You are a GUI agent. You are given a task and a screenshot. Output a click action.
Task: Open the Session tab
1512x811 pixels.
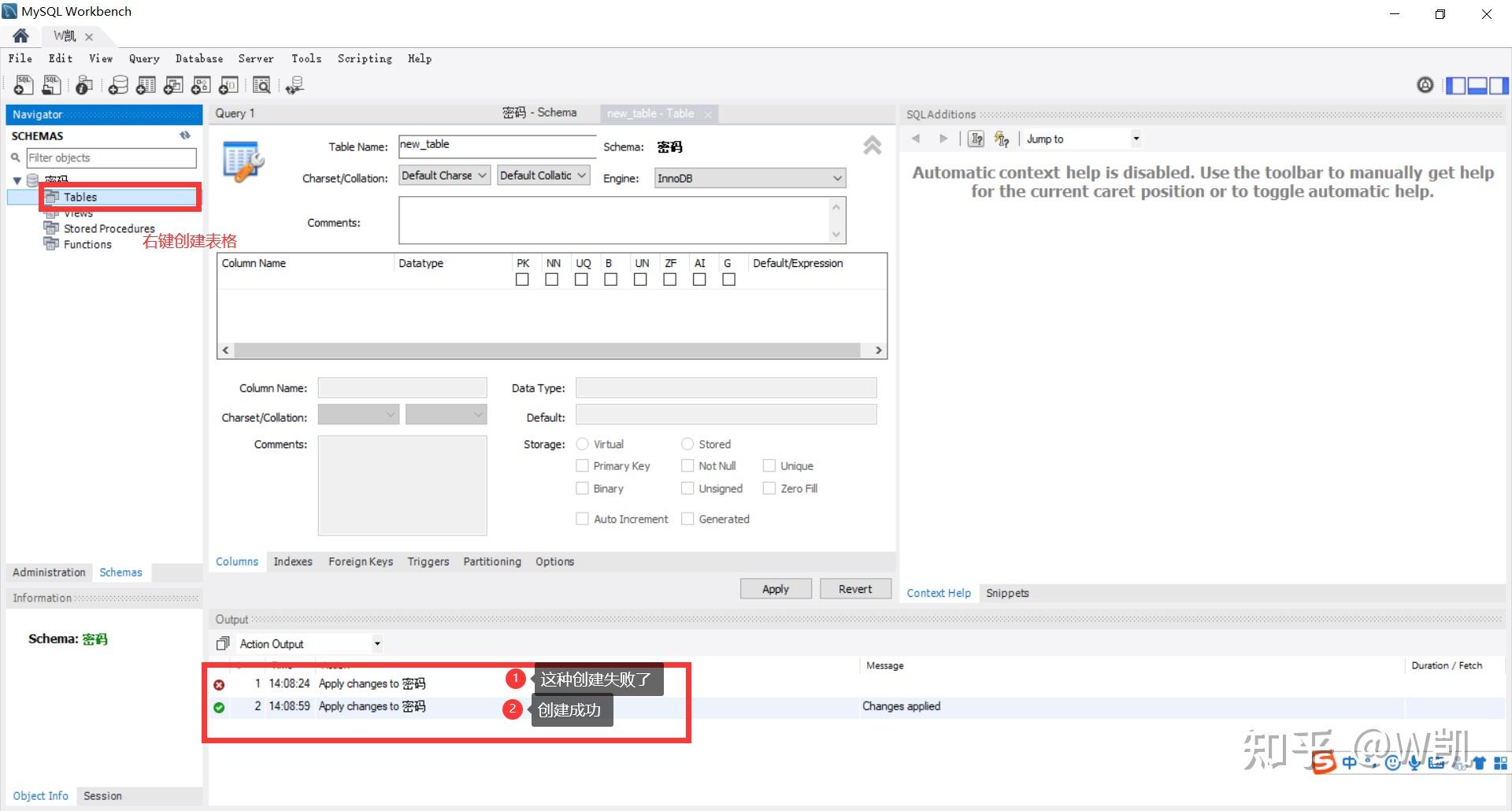click(102, 796)
